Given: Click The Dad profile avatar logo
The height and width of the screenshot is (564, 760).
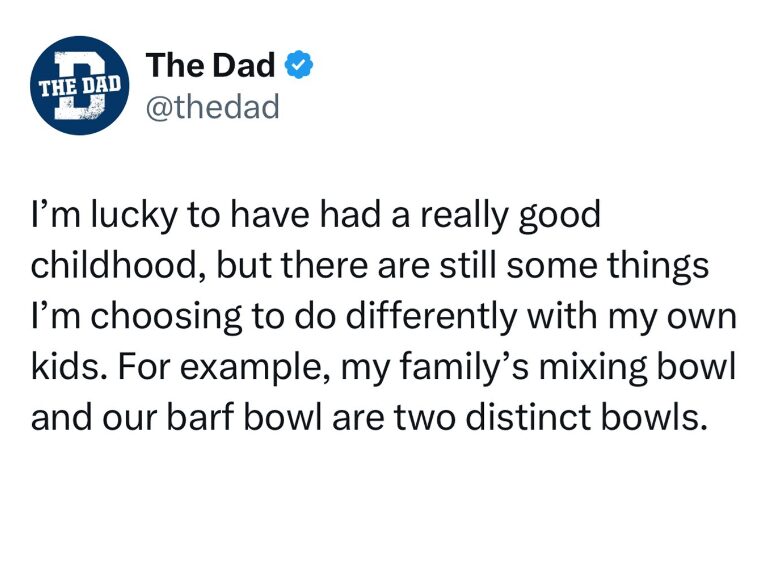Looking at the screenshot, I should [79, 86].
